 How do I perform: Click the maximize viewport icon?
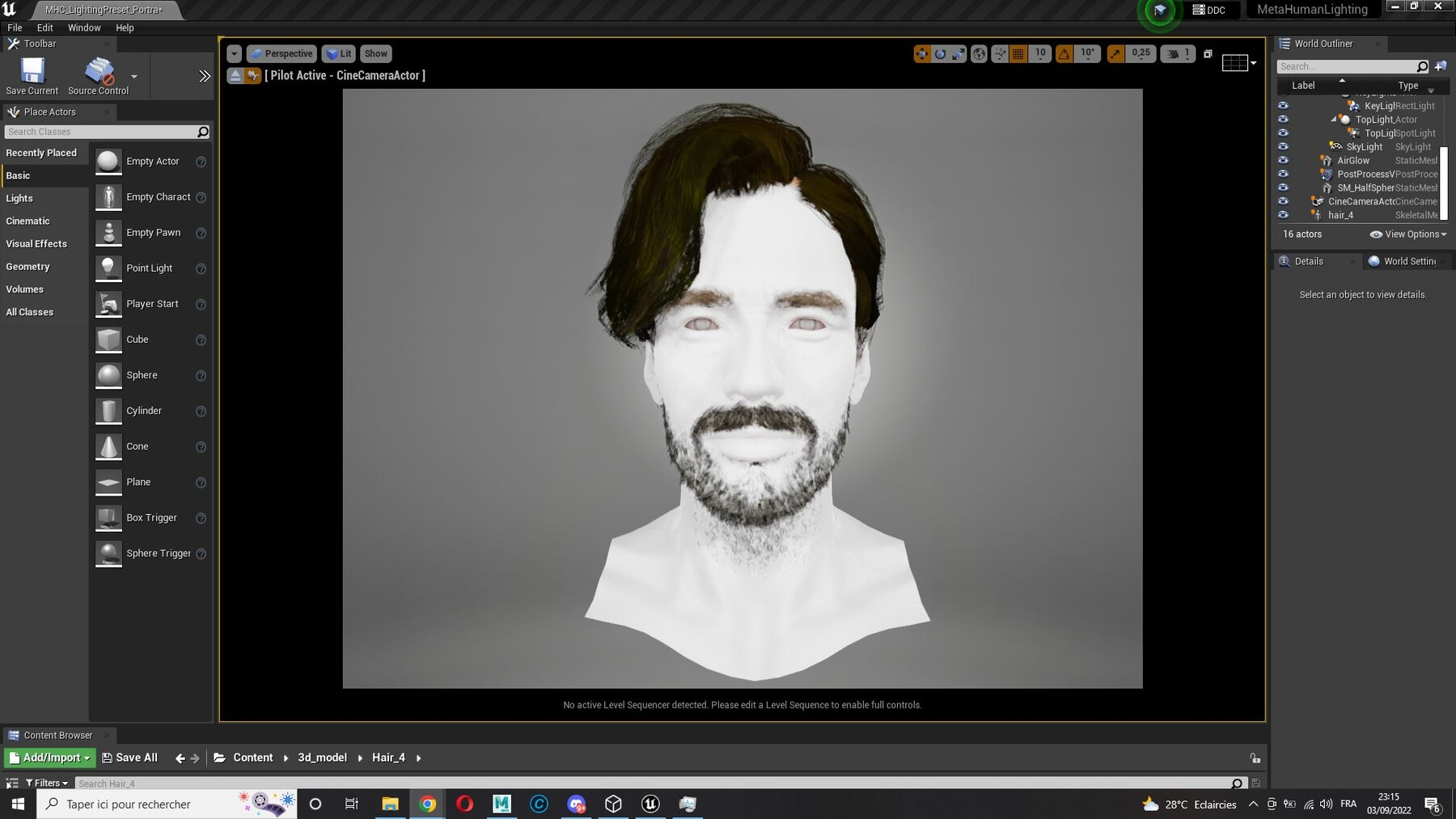pyautogui.click(x=1208, y=54)
